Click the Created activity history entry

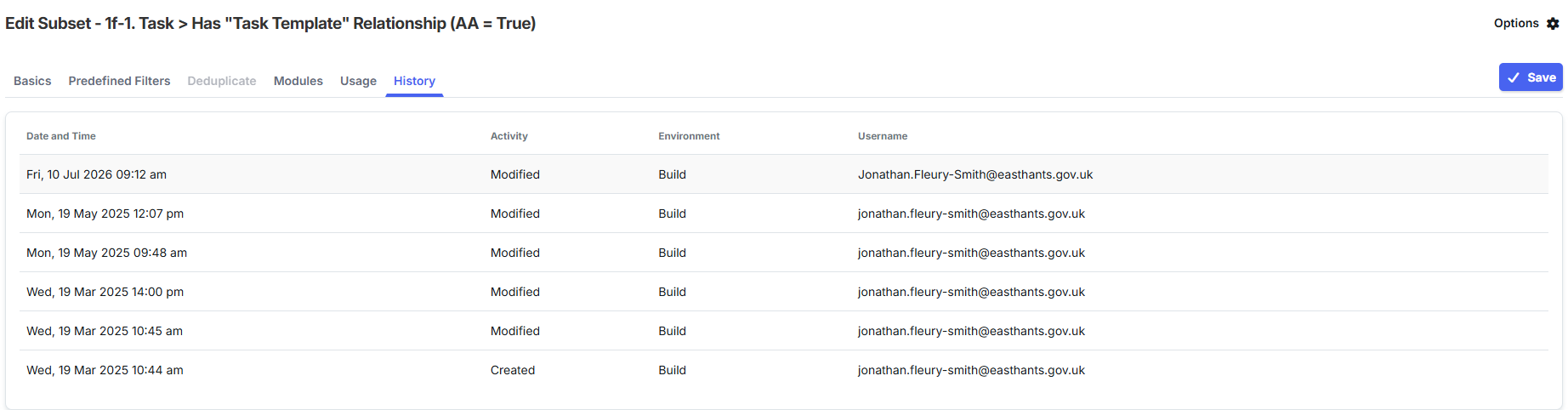(513, 370)
